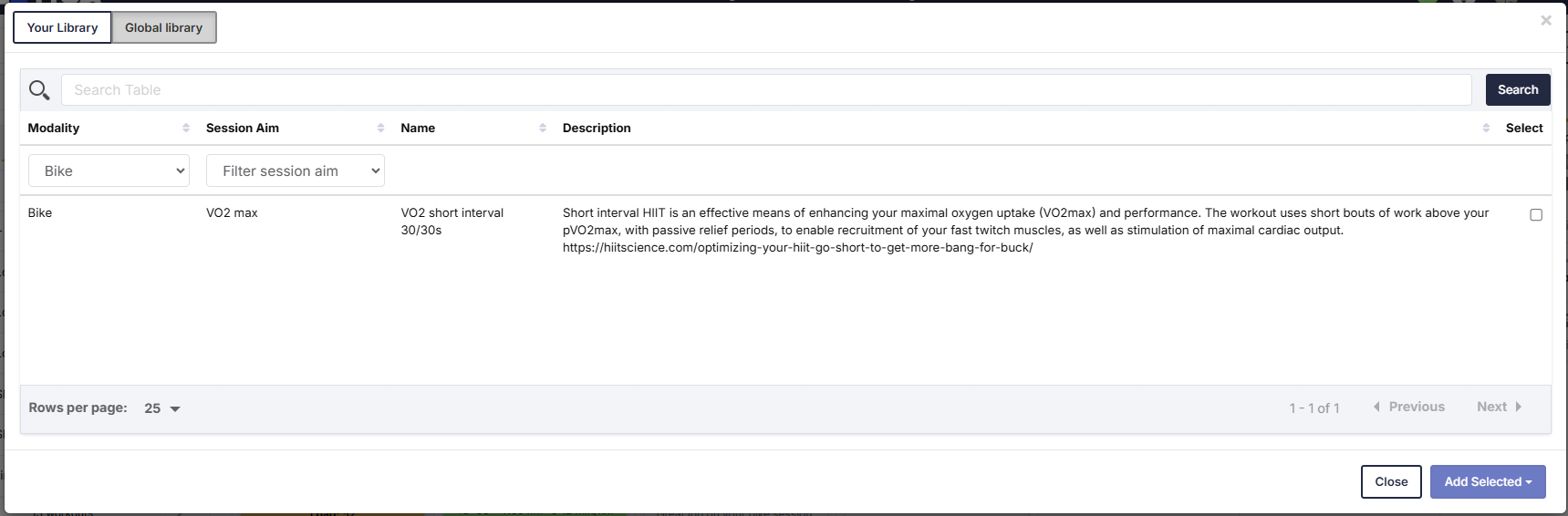The width and height of the screenshot is (1568, 516).
Task: Close the dialog with the X icon
Action: coord(1546,20)
